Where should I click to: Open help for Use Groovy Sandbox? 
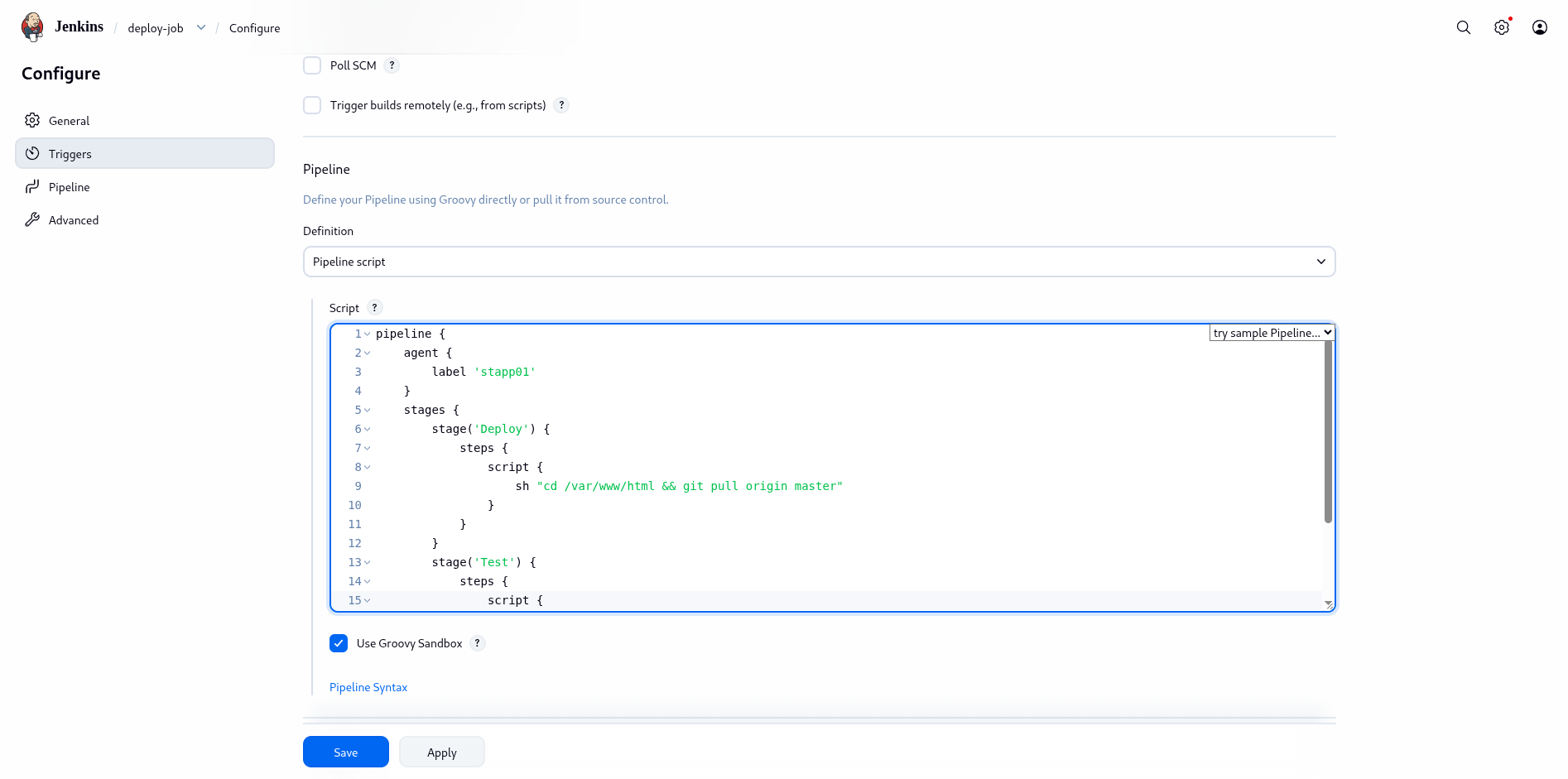click(478, 643)
